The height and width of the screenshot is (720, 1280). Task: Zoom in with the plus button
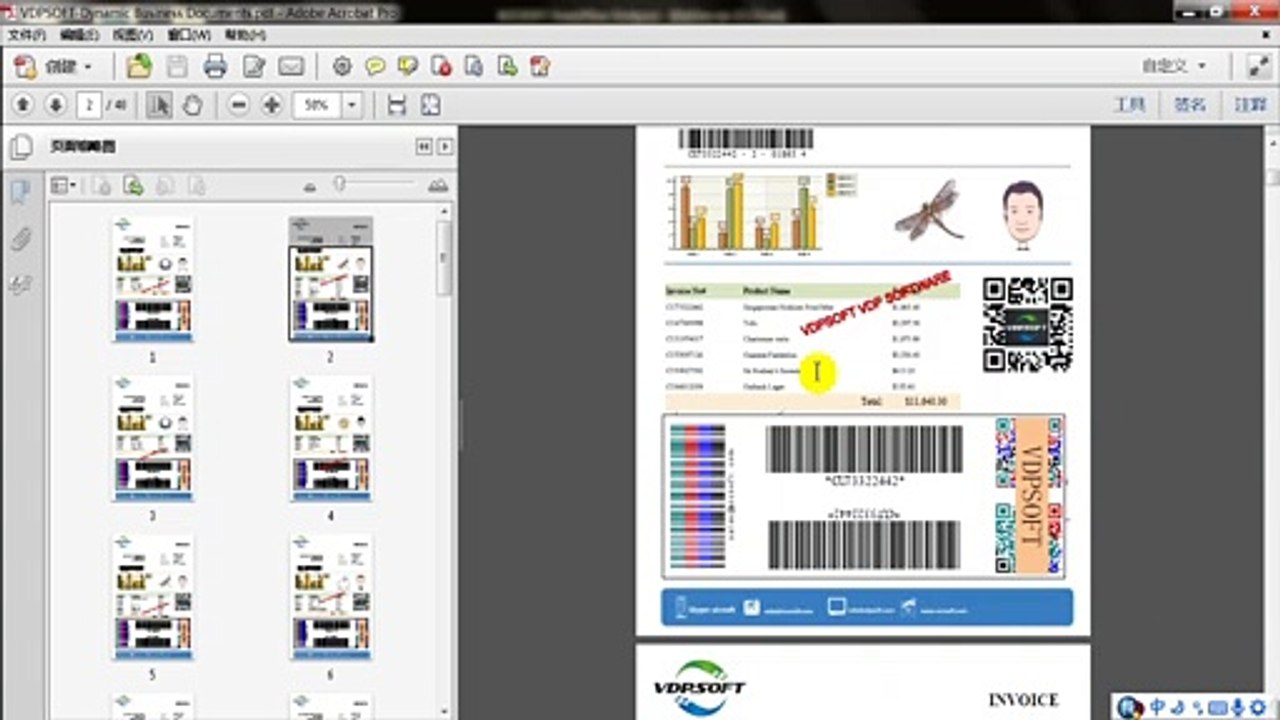coord(271,105)
